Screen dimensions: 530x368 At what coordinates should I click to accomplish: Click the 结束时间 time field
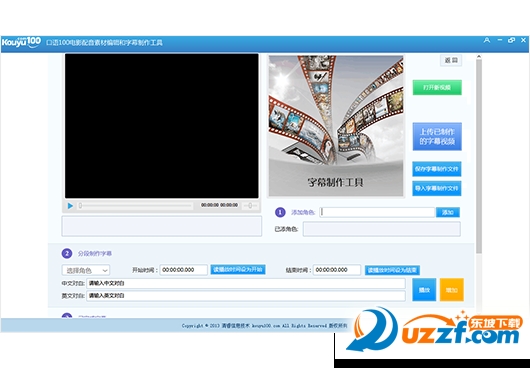click(337, 270)
